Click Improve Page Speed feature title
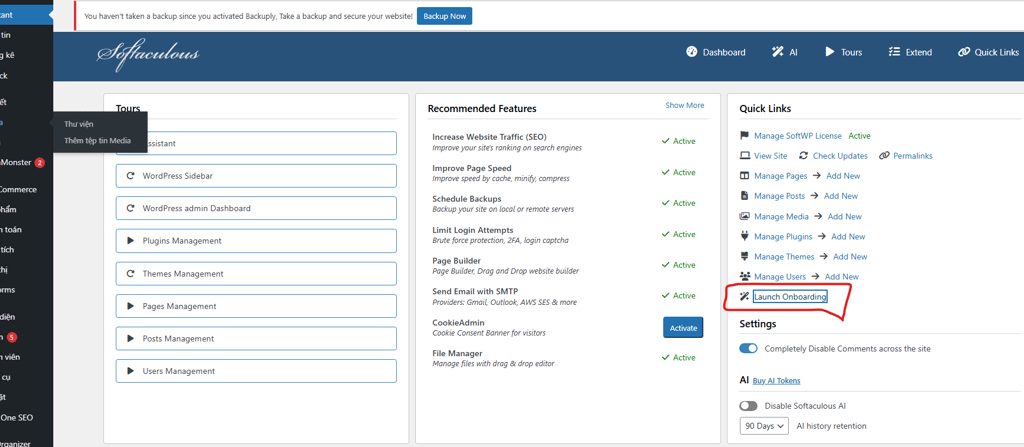This screenshot has height=447, width=1024. (x=472, y=168)
